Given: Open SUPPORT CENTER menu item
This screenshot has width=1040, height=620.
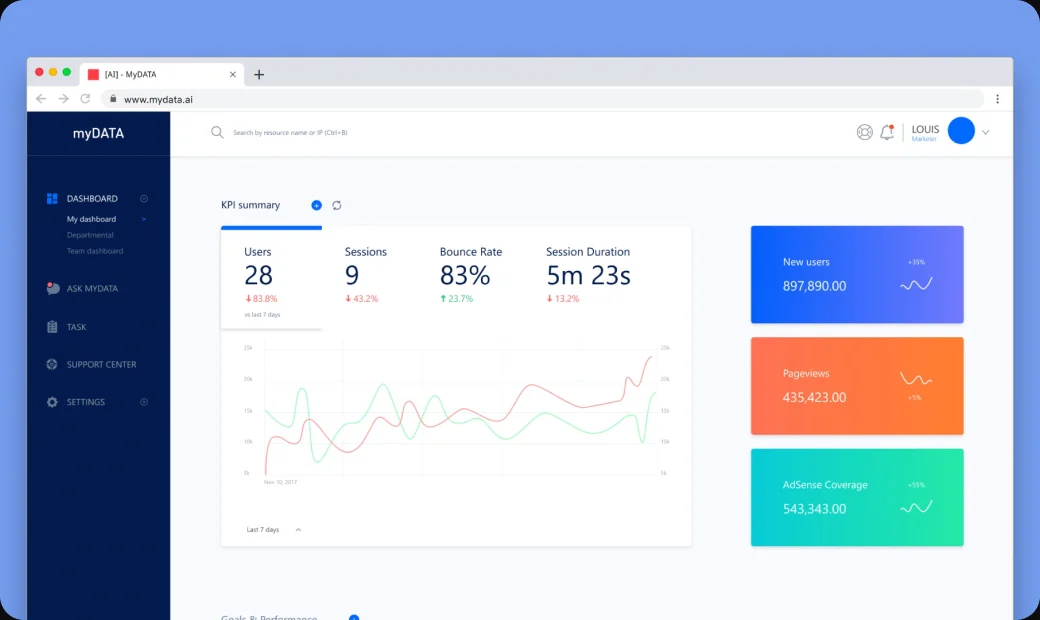Looking at the screenshot, I should [101, 364].
